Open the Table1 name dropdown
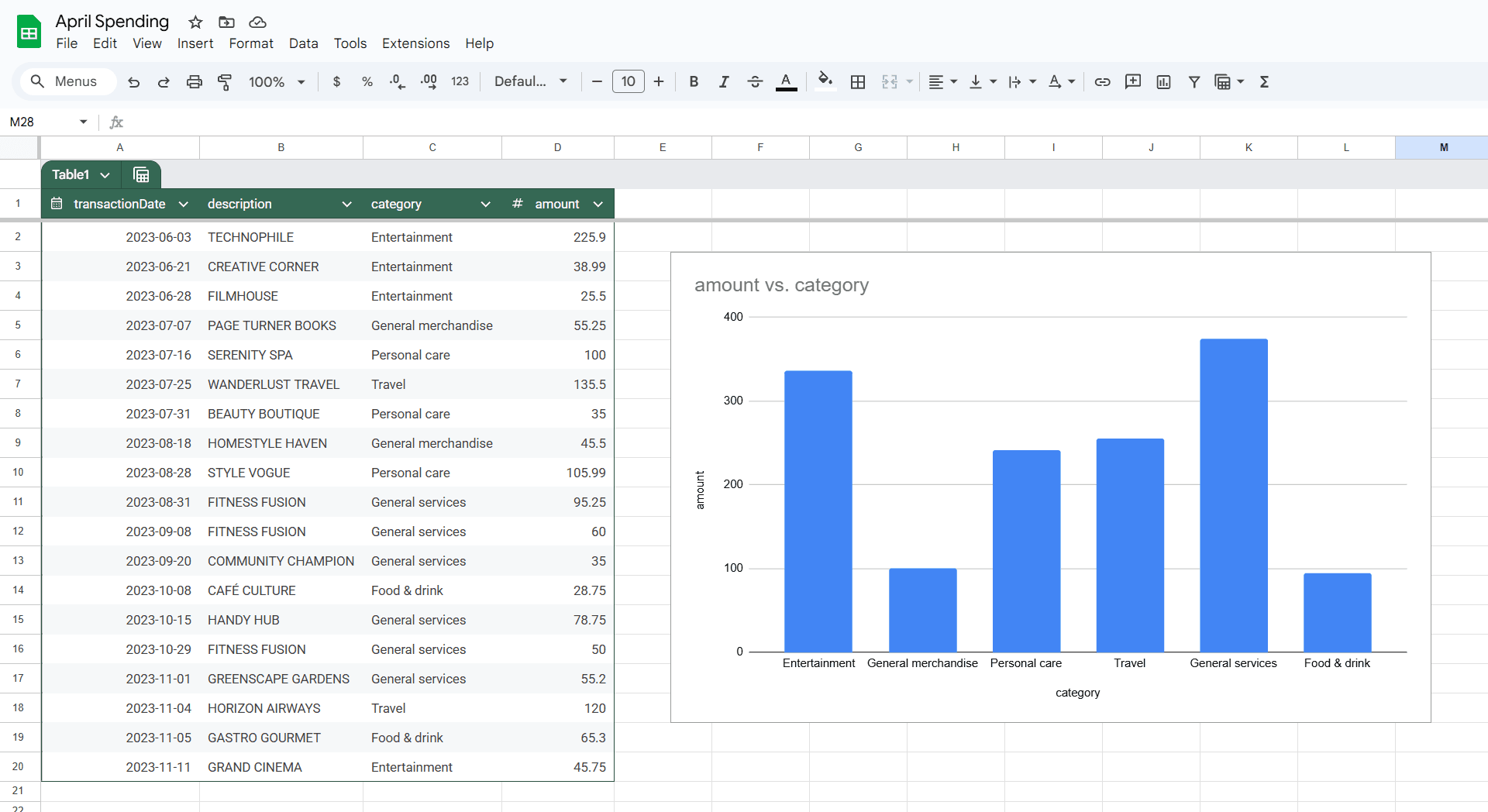The width and height of the screenshot is (1488, 812). 105,175
